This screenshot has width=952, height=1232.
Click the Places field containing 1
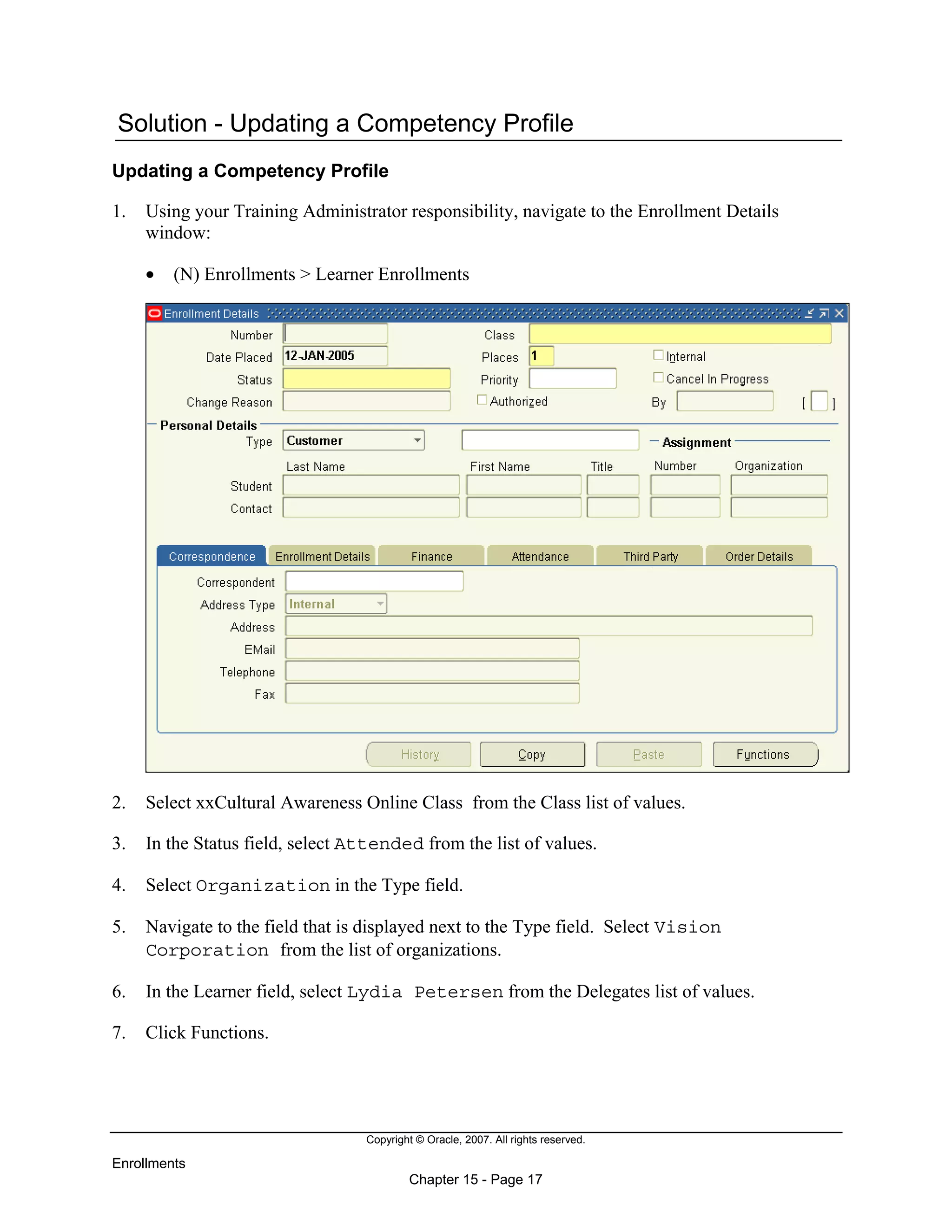click(542, 356)
